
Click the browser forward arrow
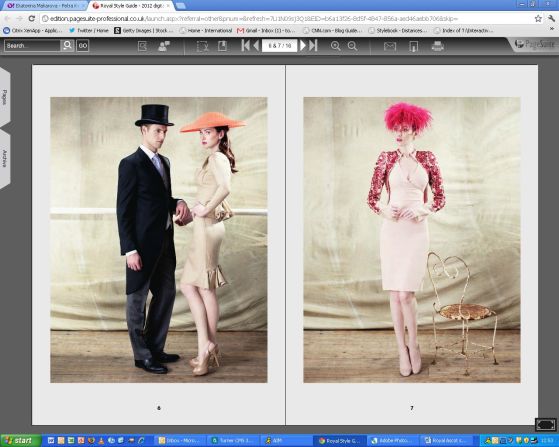coord(20,19)
